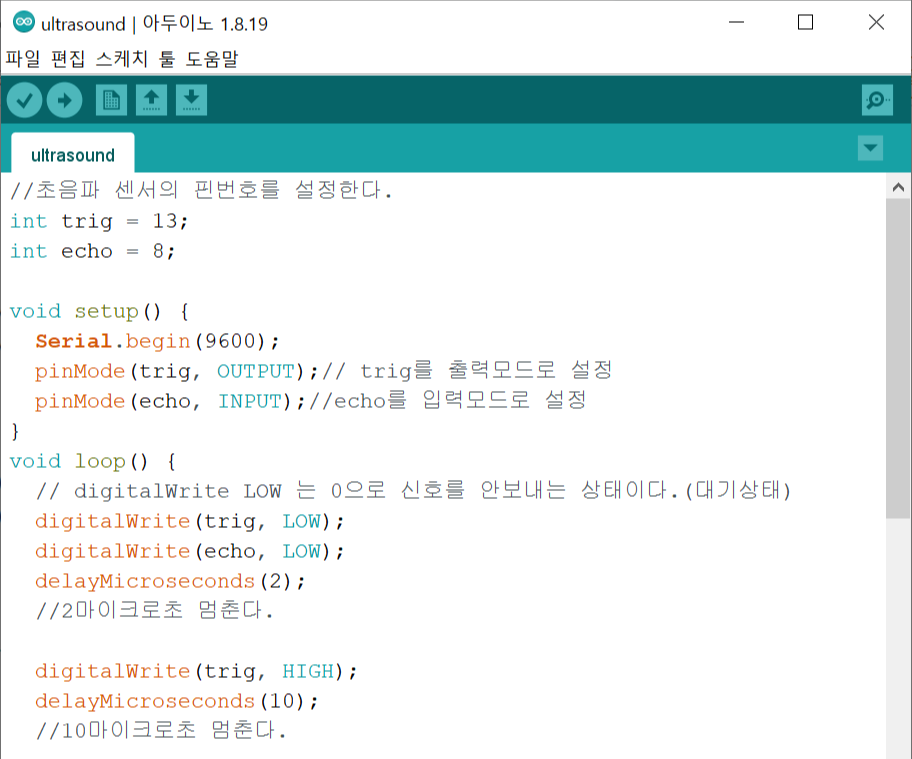Open the tab options dropdown arrow
This screenshot has width=912, height=759.
pos(870,148)
